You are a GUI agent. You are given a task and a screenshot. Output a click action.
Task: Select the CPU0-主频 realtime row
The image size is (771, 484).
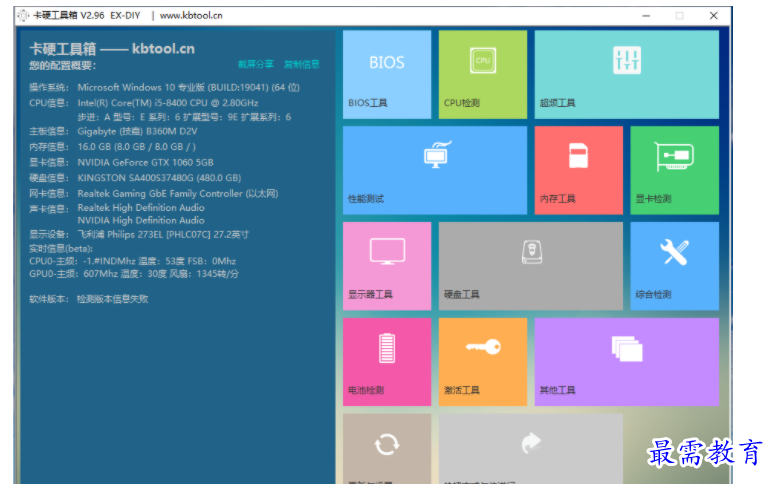[132, 261]
